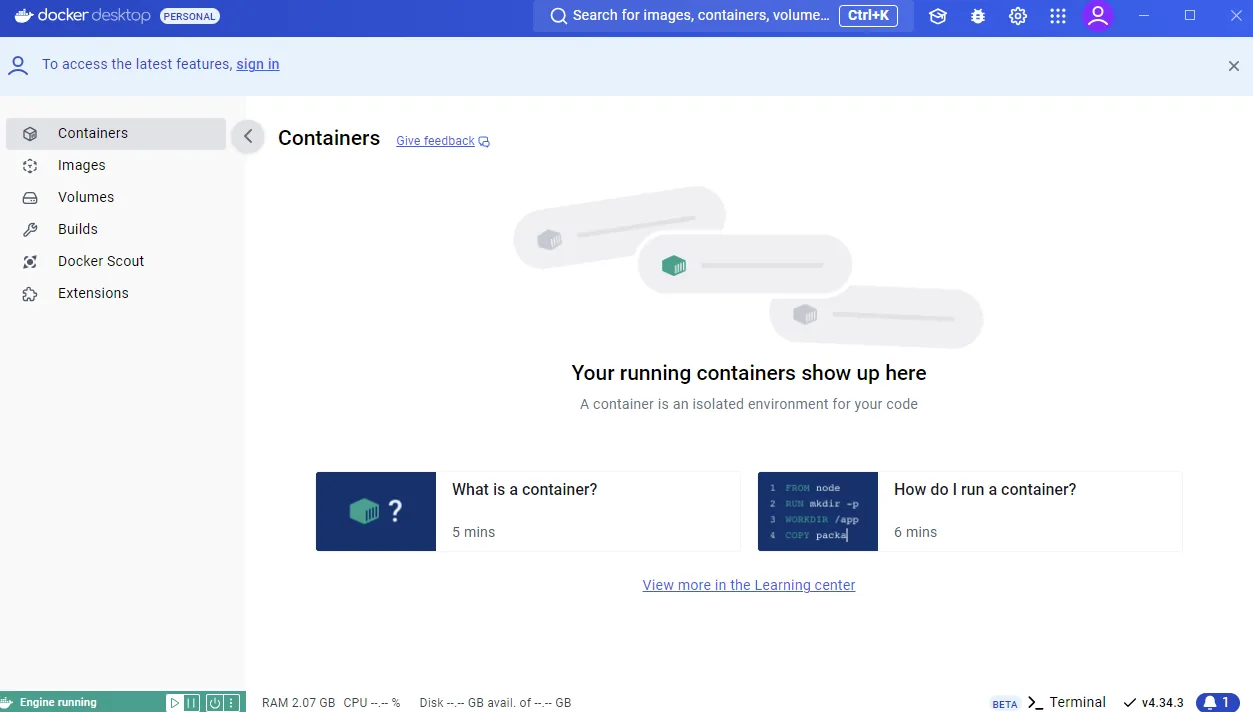Select Containers in the sidebar
The height and width of the screenshot is (712, 1253).
pos(116,133)
